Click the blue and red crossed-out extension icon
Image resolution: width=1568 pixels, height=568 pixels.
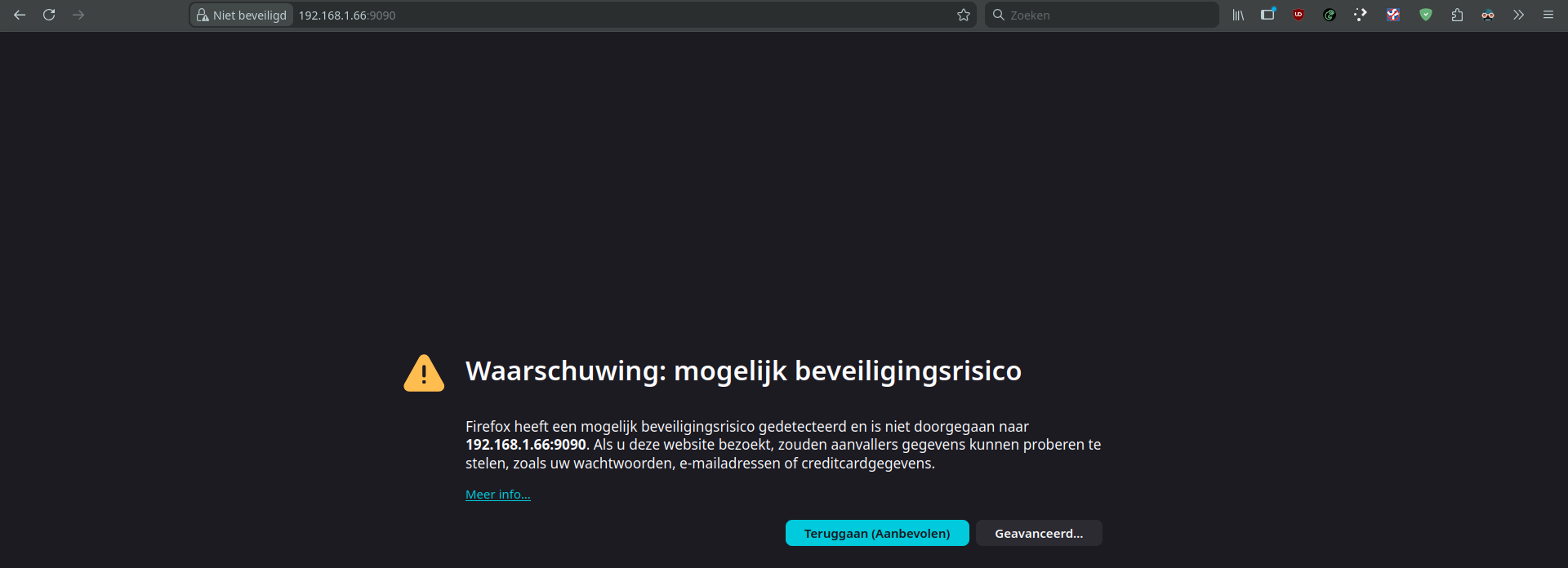tap(1393, 15)
